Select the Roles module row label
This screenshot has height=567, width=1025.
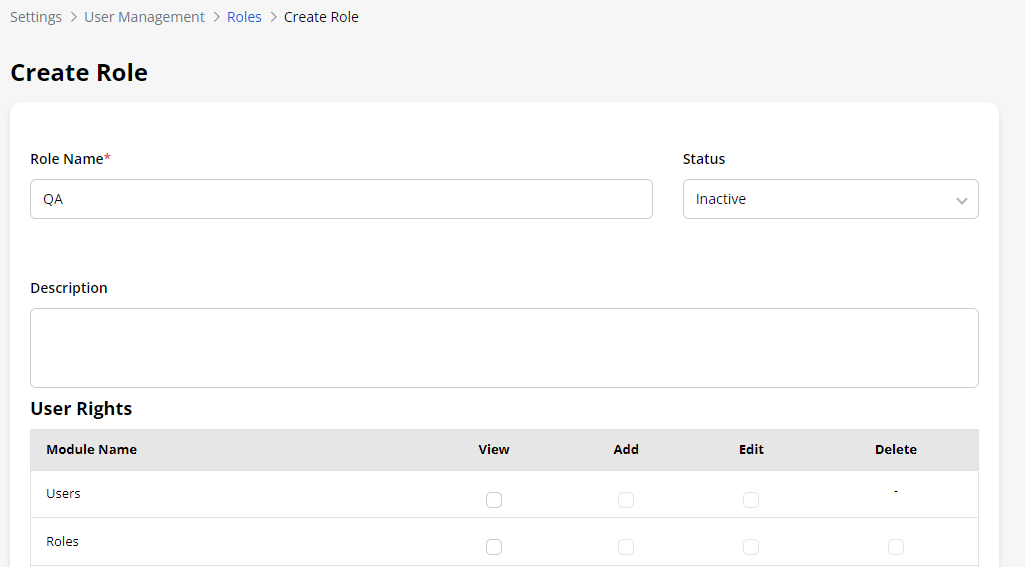pos(62,542)
